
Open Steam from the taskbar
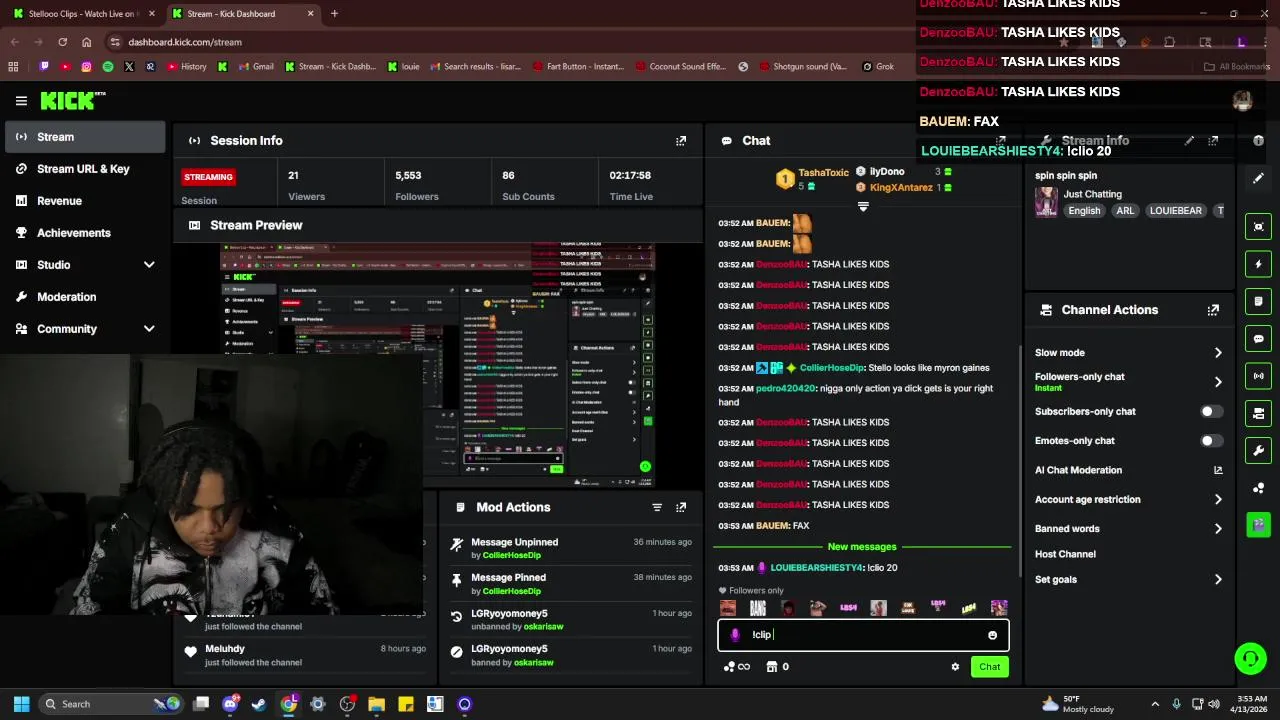click(259, 704)
